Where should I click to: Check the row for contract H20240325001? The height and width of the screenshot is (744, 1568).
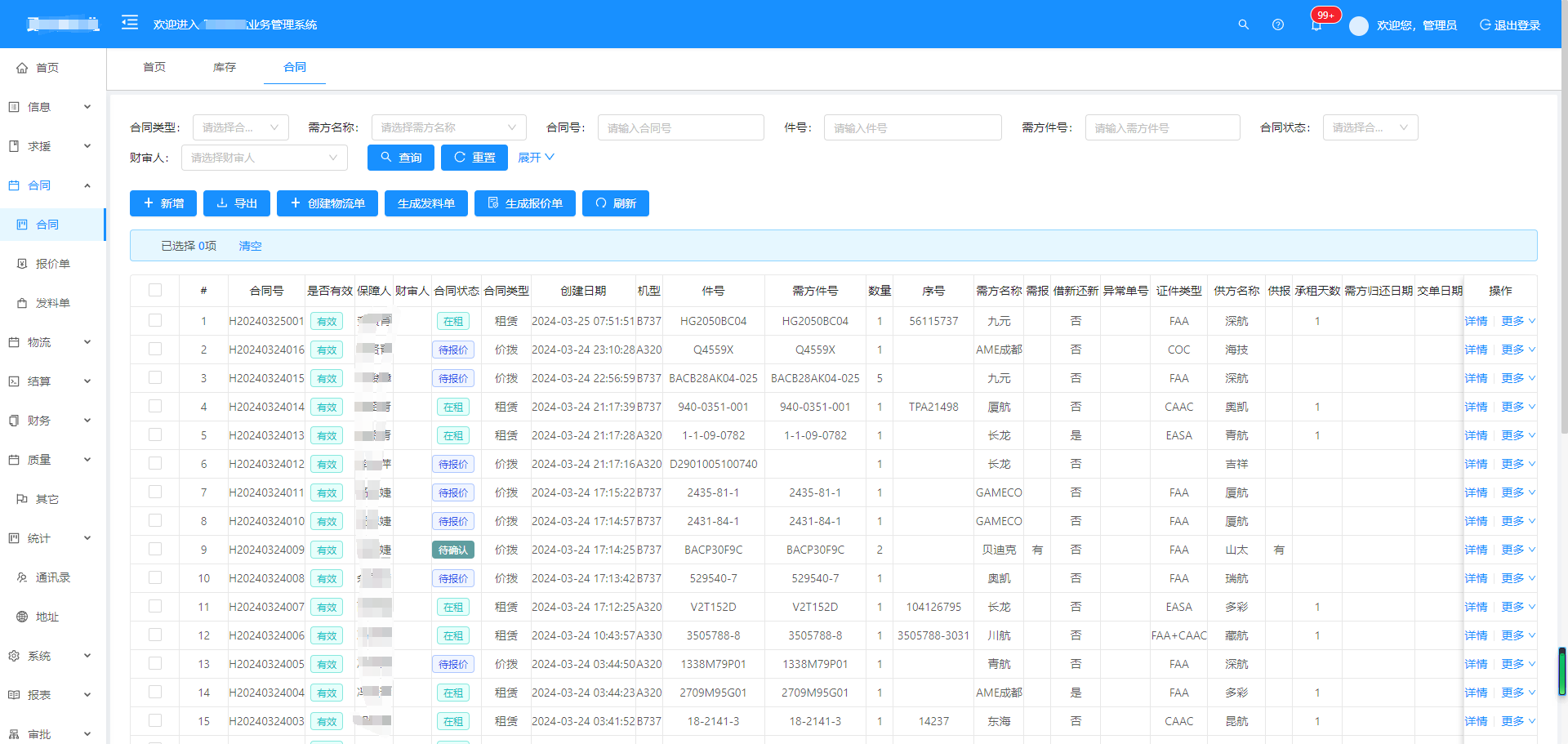click(155, 320)
